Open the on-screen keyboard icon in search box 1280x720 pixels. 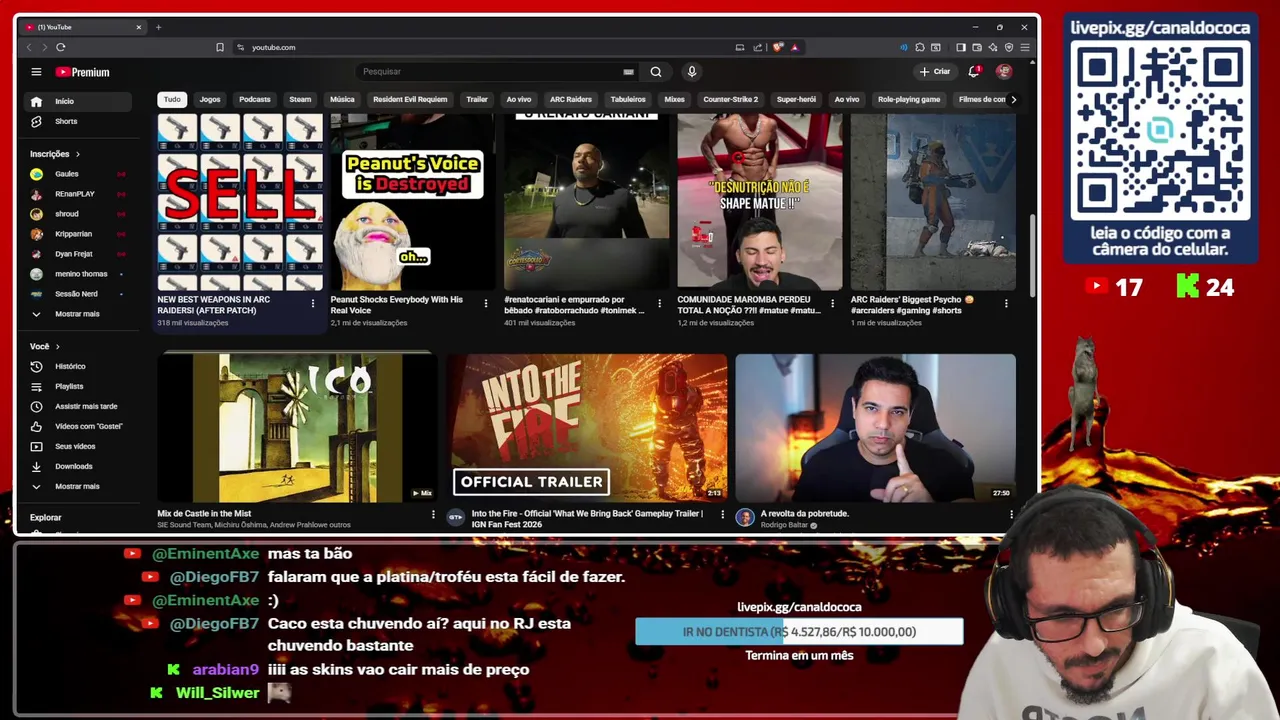pyautogui.click(x=628, y=72)
